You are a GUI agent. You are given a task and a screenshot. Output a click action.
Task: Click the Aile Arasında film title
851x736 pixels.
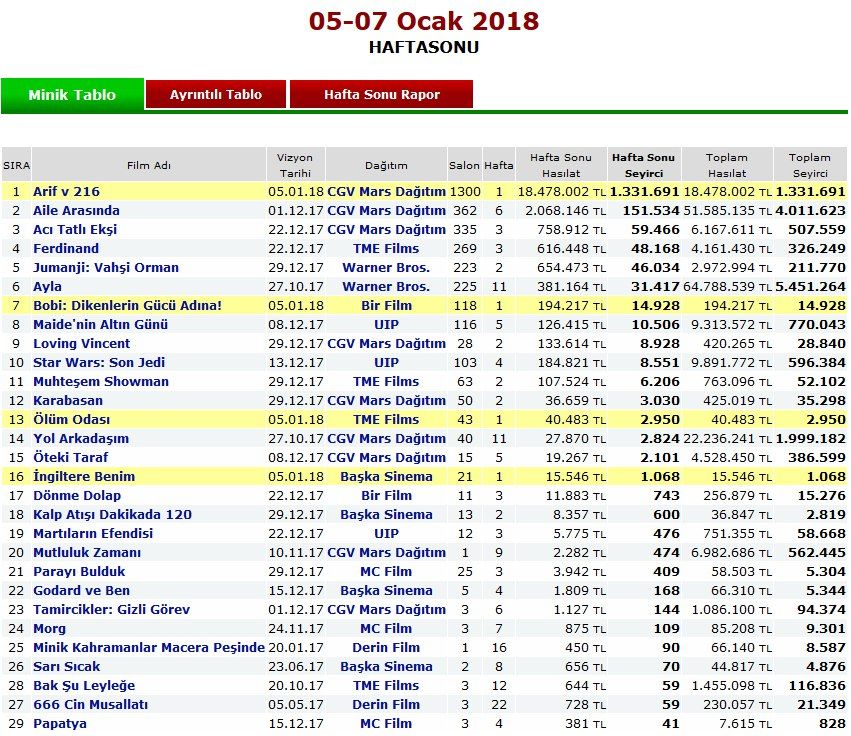(76, 210)
